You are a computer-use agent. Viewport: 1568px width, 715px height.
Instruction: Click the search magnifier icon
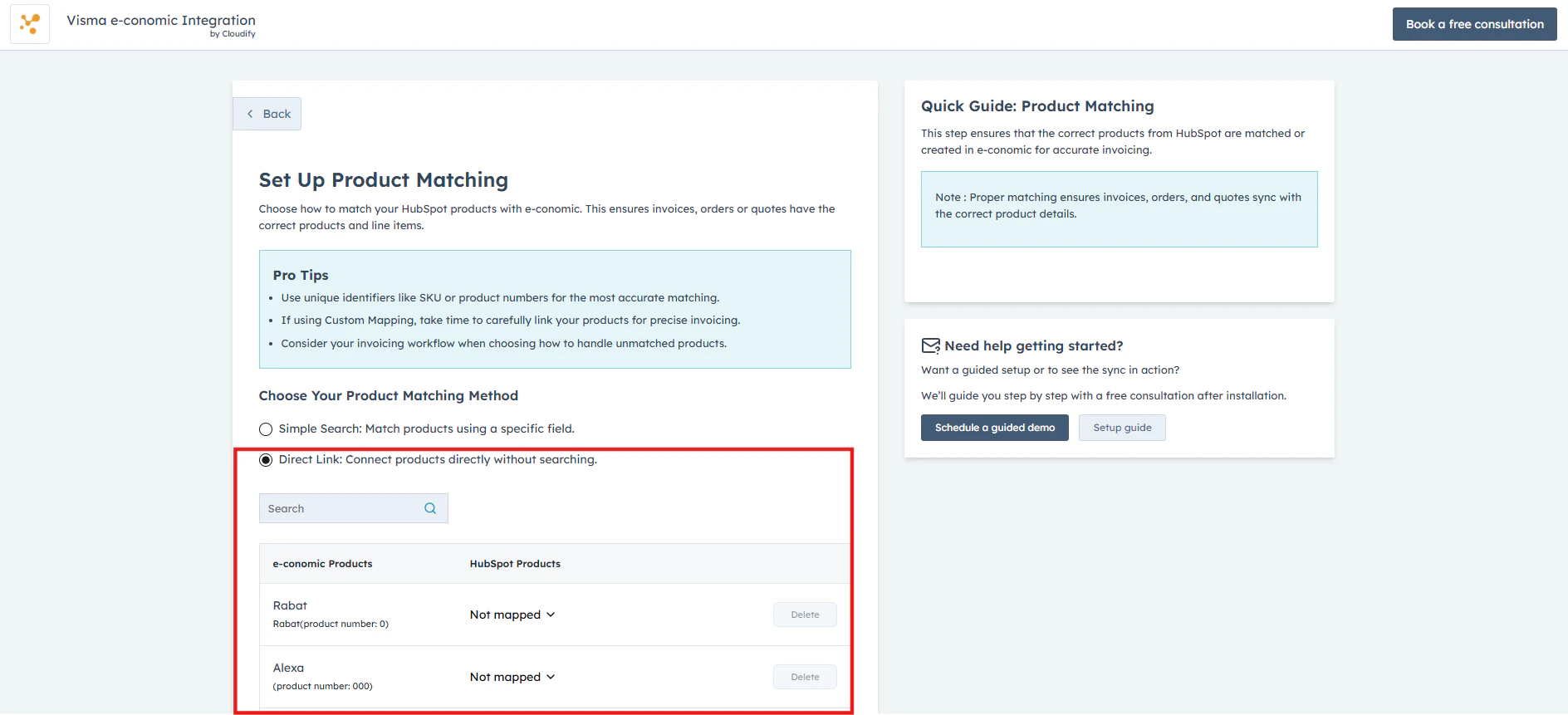point(430,508)
